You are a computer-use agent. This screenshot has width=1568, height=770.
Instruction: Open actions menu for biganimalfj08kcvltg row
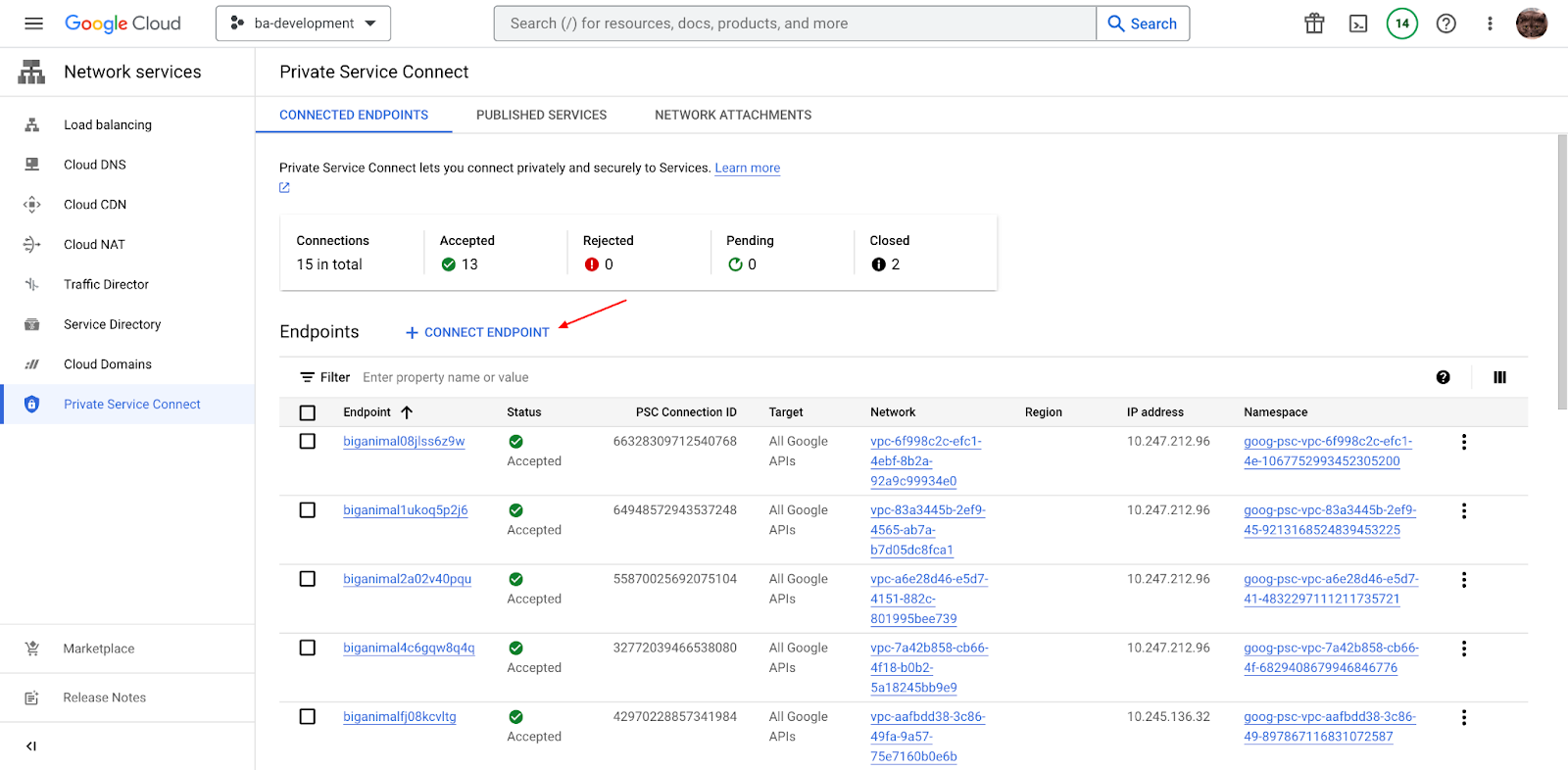point(1464,717)
